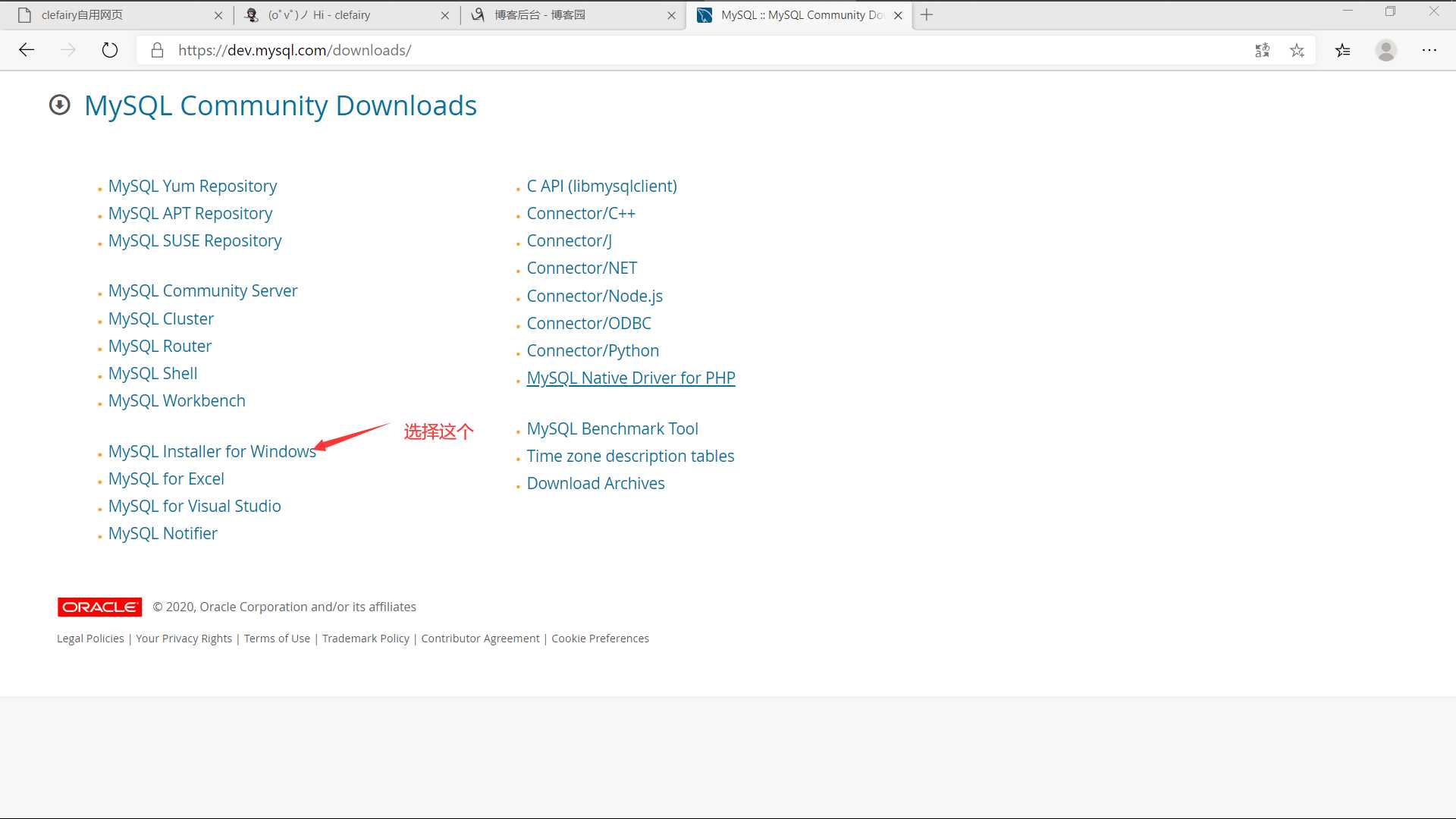This screenshot has width=1456, height=819.
Task: Select the Download Archives option
Action: (x=595, y=483)
